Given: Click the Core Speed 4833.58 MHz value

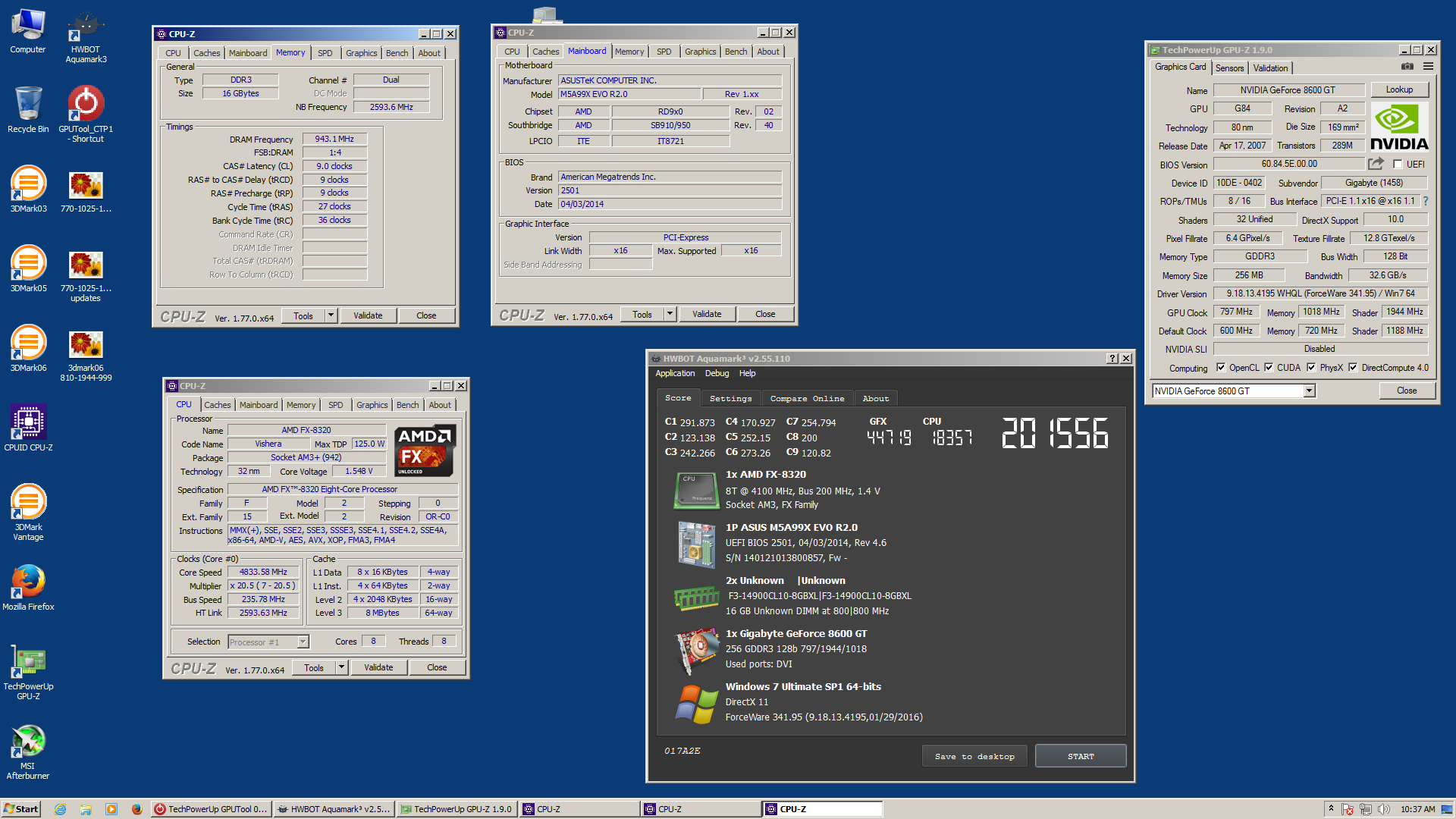Looking at the screenshot, I should 263,572.
